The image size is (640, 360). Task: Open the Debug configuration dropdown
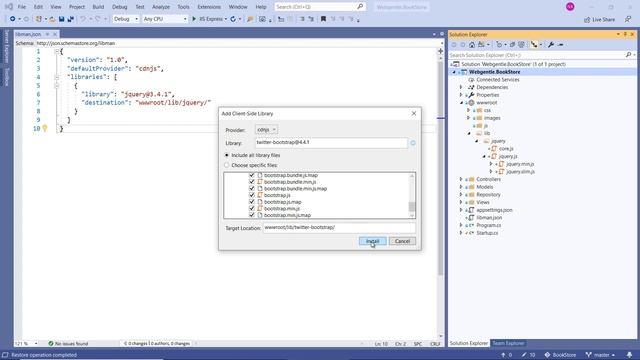(x=126, y=19)
